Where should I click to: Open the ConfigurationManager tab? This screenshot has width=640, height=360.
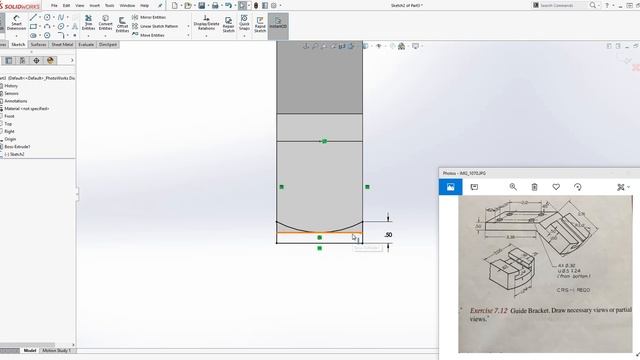22,60
